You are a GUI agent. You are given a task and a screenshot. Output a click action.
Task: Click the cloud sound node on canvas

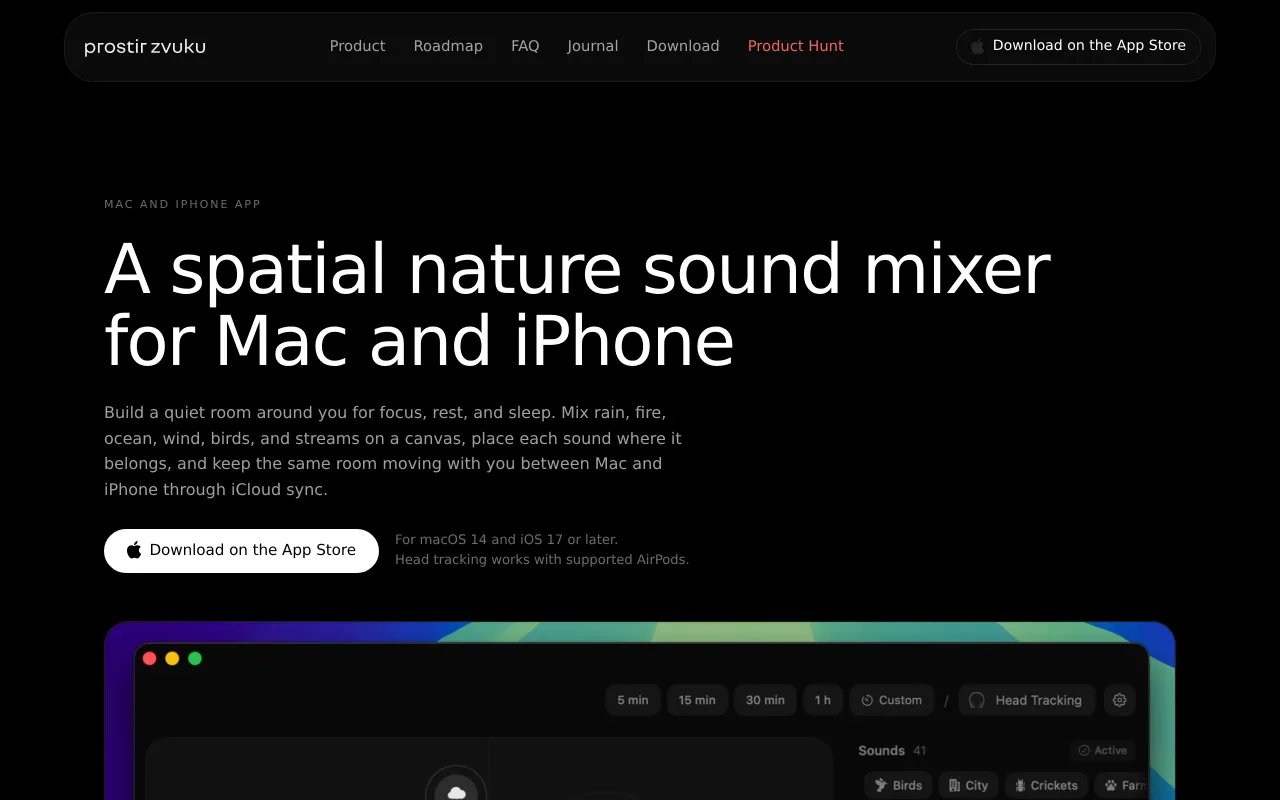457,790
